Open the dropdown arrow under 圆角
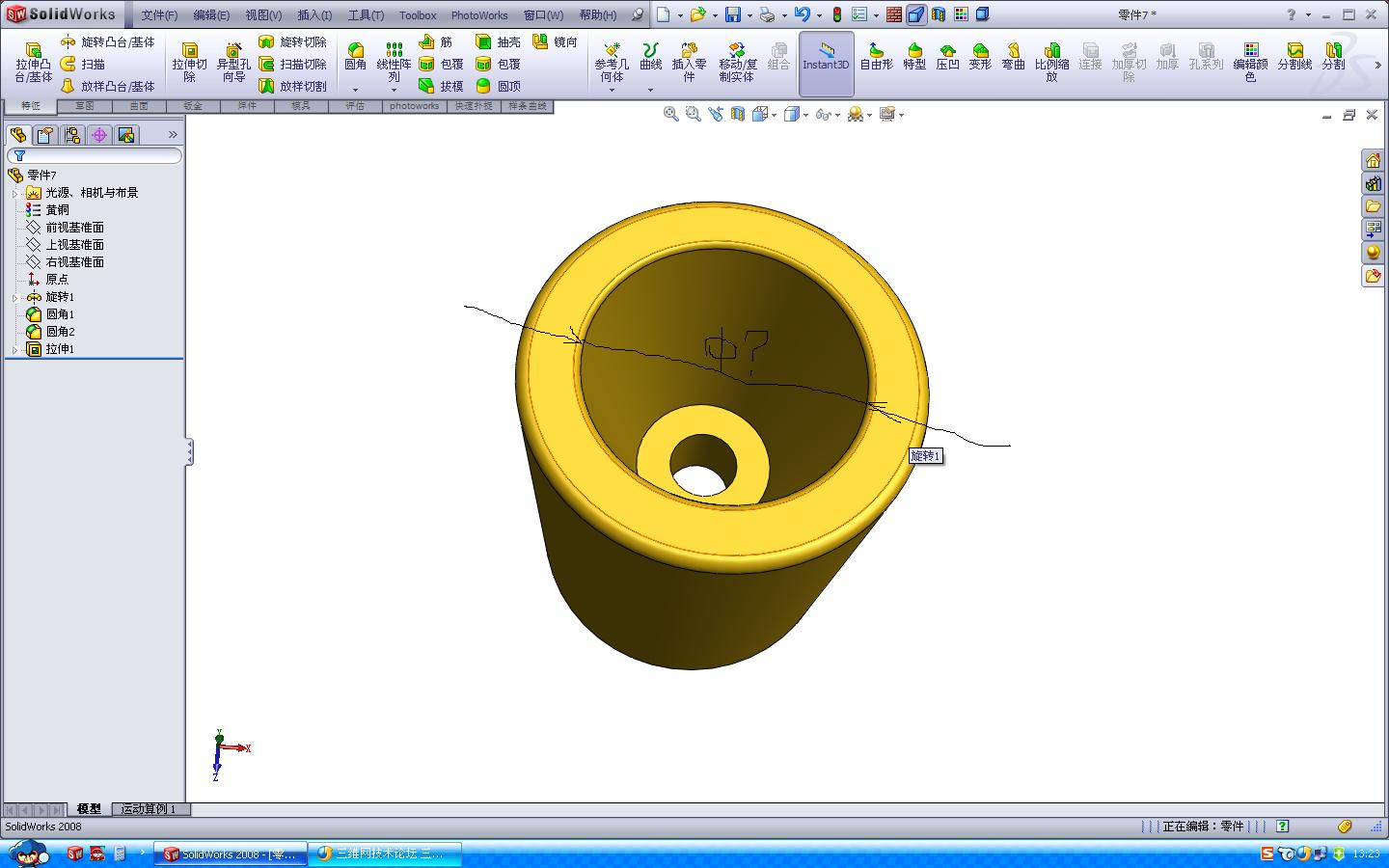 point(355,90)
